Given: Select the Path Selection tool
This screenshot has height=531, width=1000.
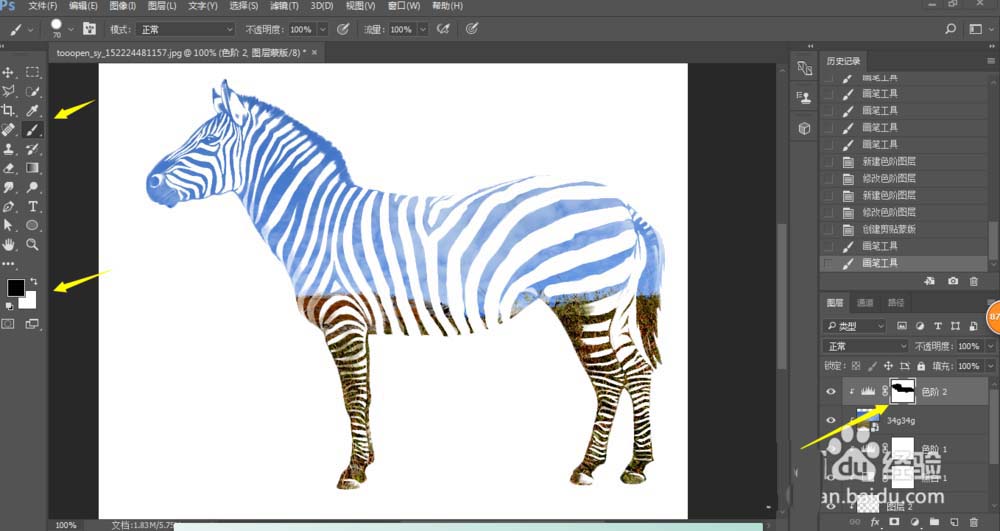Looking at the screenshot, I should tap(9, 225).
